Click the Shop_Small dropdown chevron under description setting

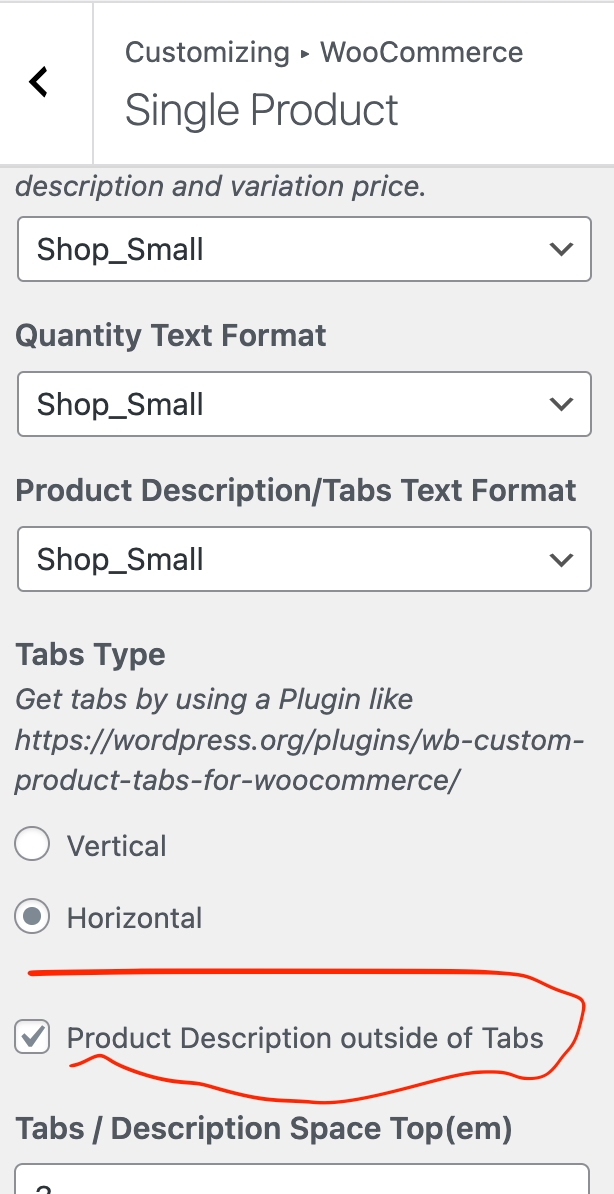(562, 249)
